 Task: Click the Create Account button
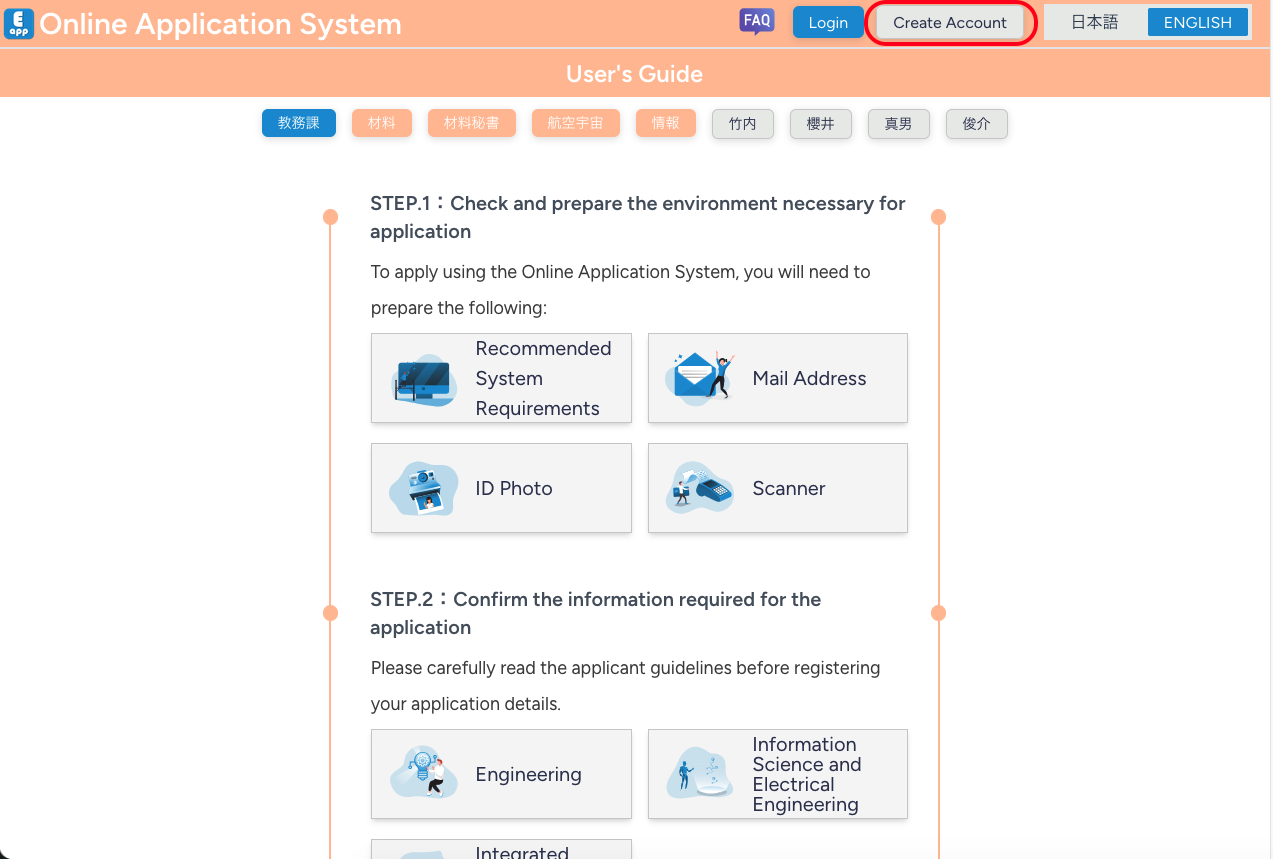click(950, 22)
